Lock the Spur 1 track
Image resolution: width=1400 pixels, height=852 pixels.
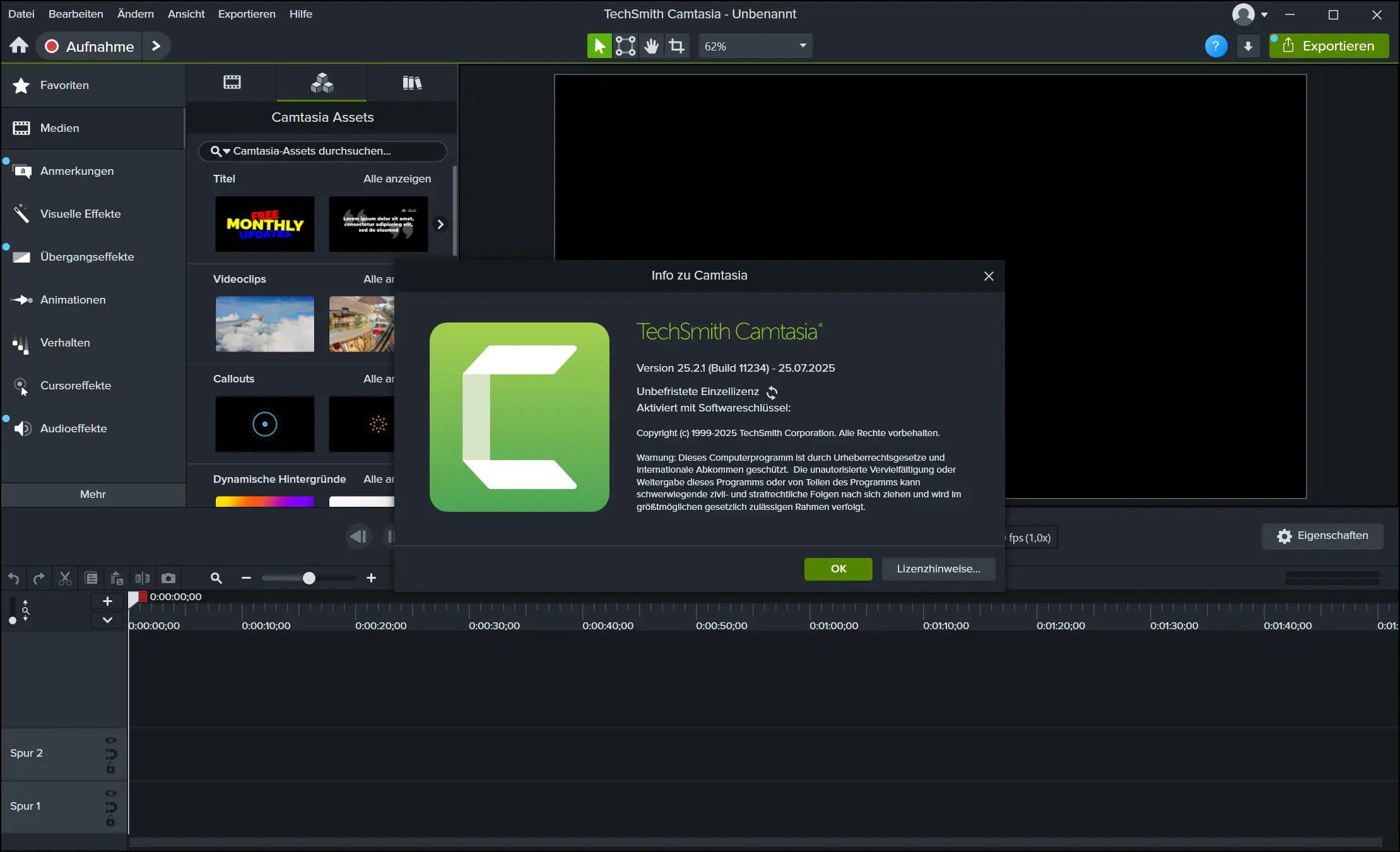111,821
